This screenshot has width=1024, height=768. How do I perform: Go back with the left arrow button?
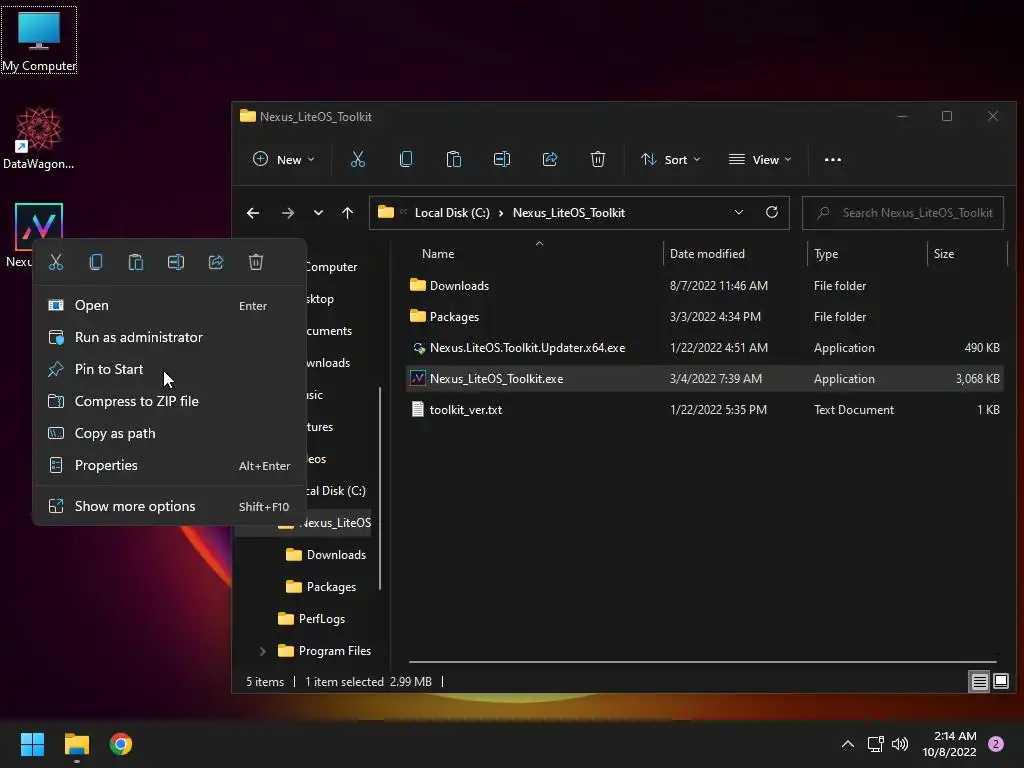tap(253, 213)
